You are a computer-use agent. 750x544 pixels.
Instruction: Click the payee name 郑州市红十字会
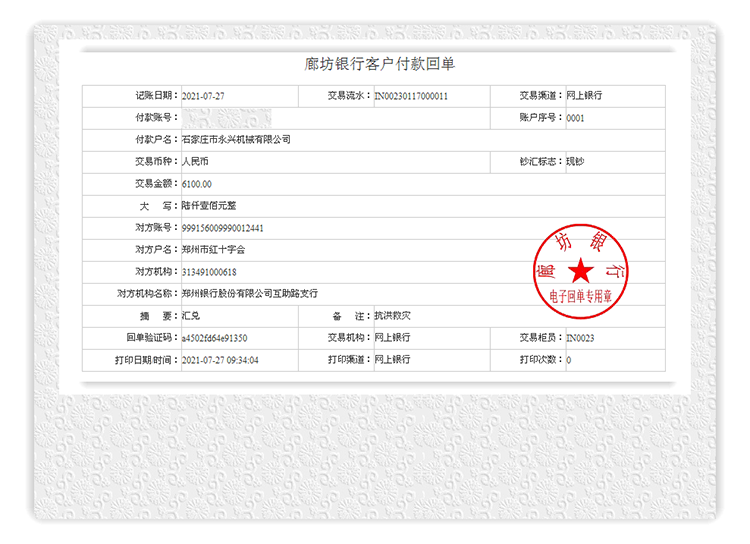[x=213, y=249]
